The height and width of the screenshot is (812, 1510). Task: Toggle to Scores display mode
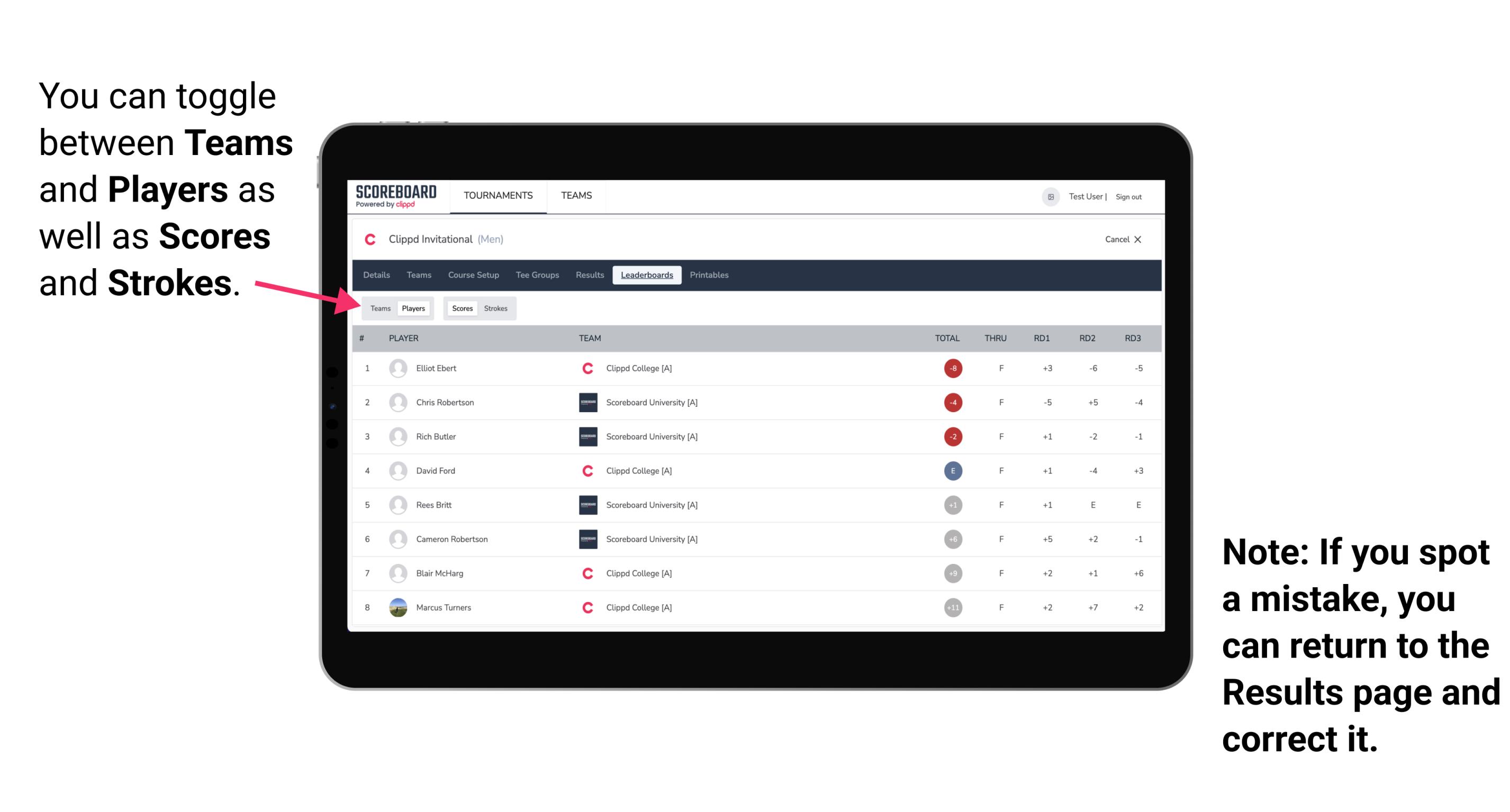[x=460, y=308]
